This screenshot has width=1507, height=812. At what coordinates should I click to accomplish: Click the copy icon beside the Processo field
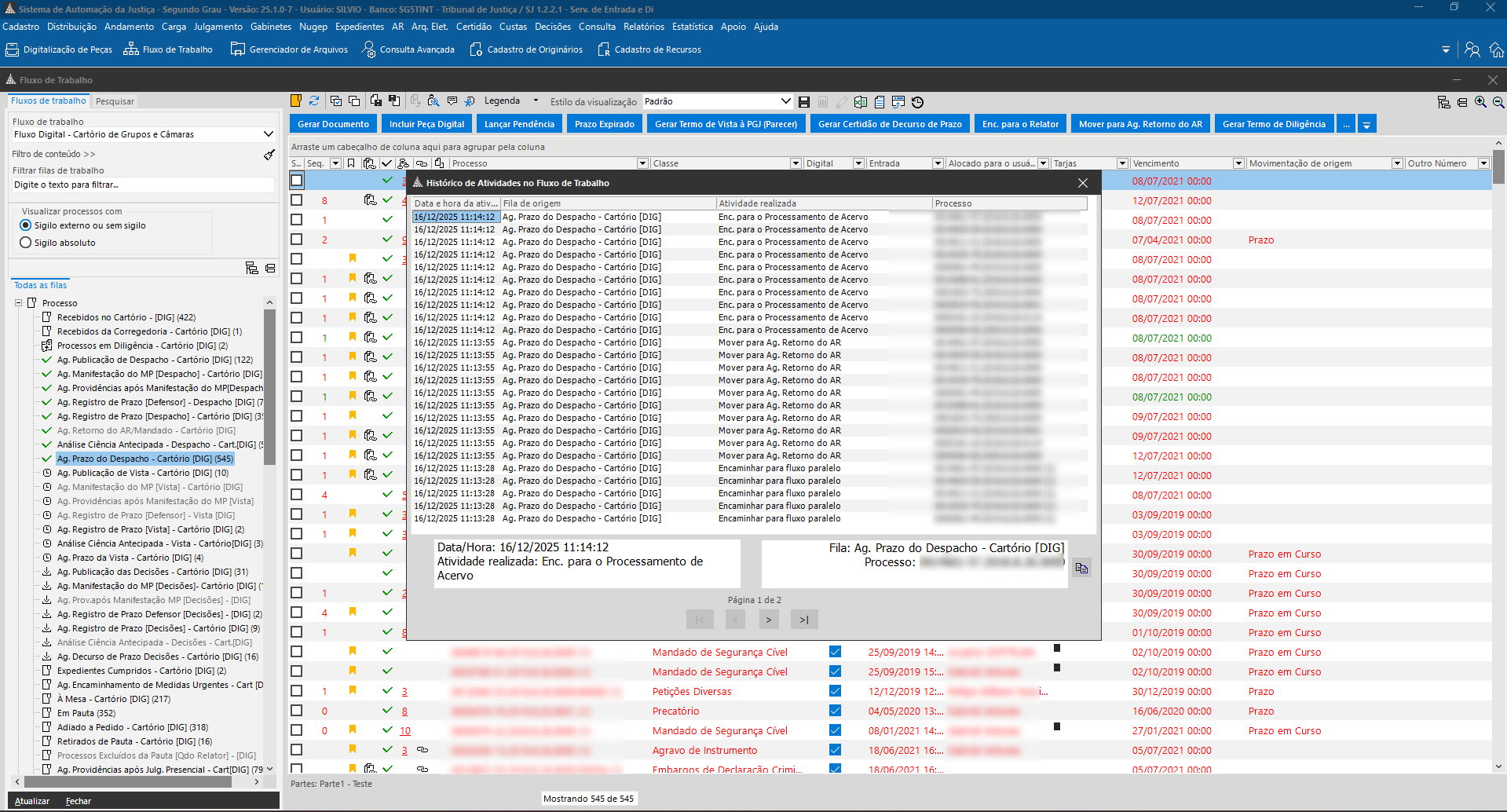pos(1081,568)
